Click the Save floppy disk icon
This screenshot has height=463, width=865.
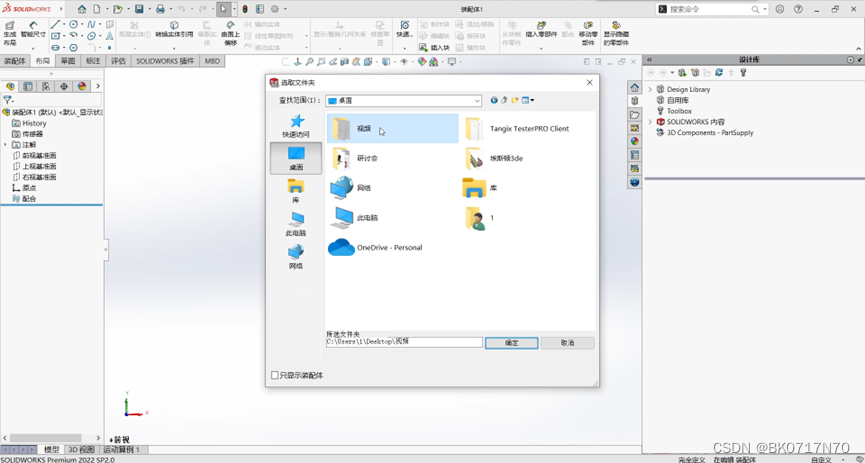point(139,9)
